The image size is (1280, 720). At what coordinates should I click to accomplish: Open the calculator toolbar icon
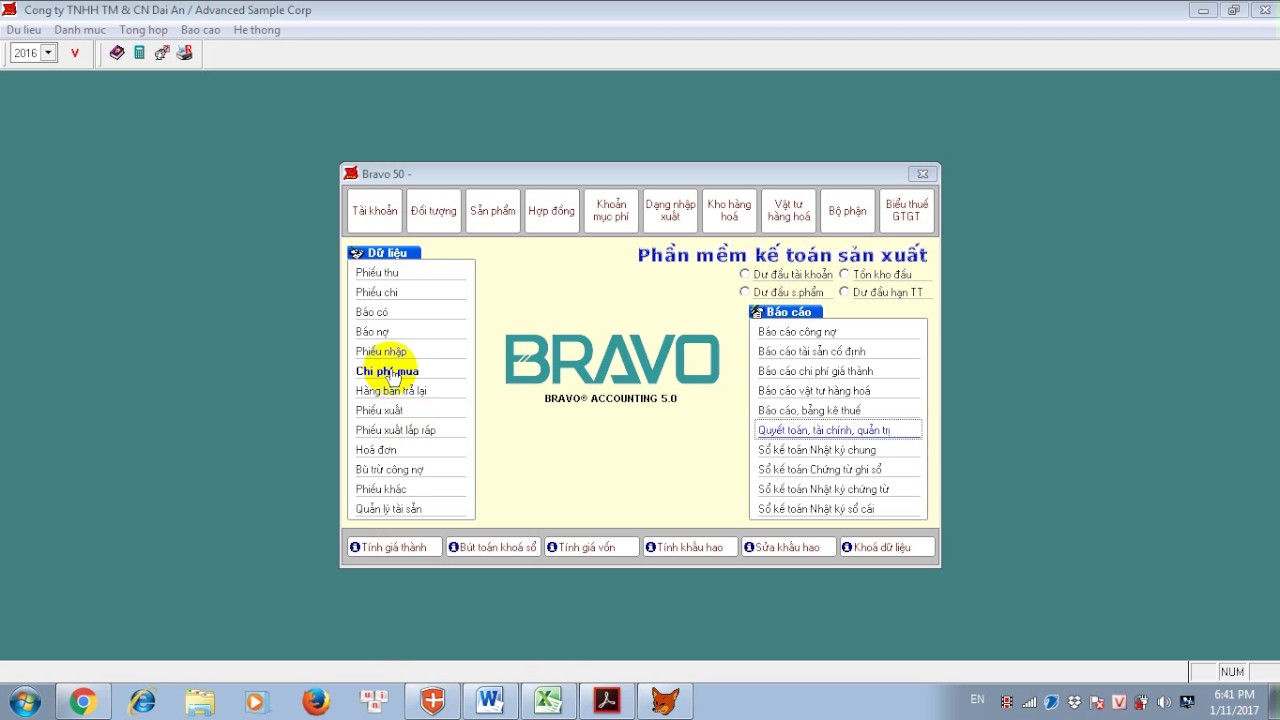point(139,53)
